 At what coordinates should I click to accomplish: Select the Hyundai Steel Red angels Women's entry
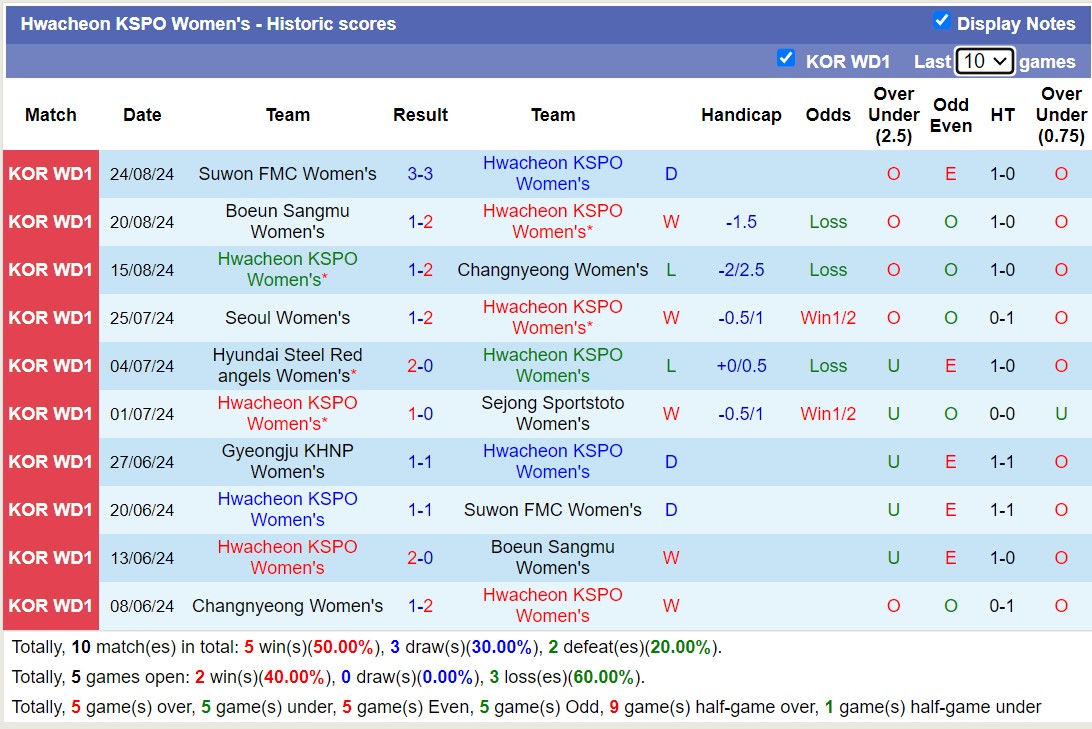[x=287, y=365]
